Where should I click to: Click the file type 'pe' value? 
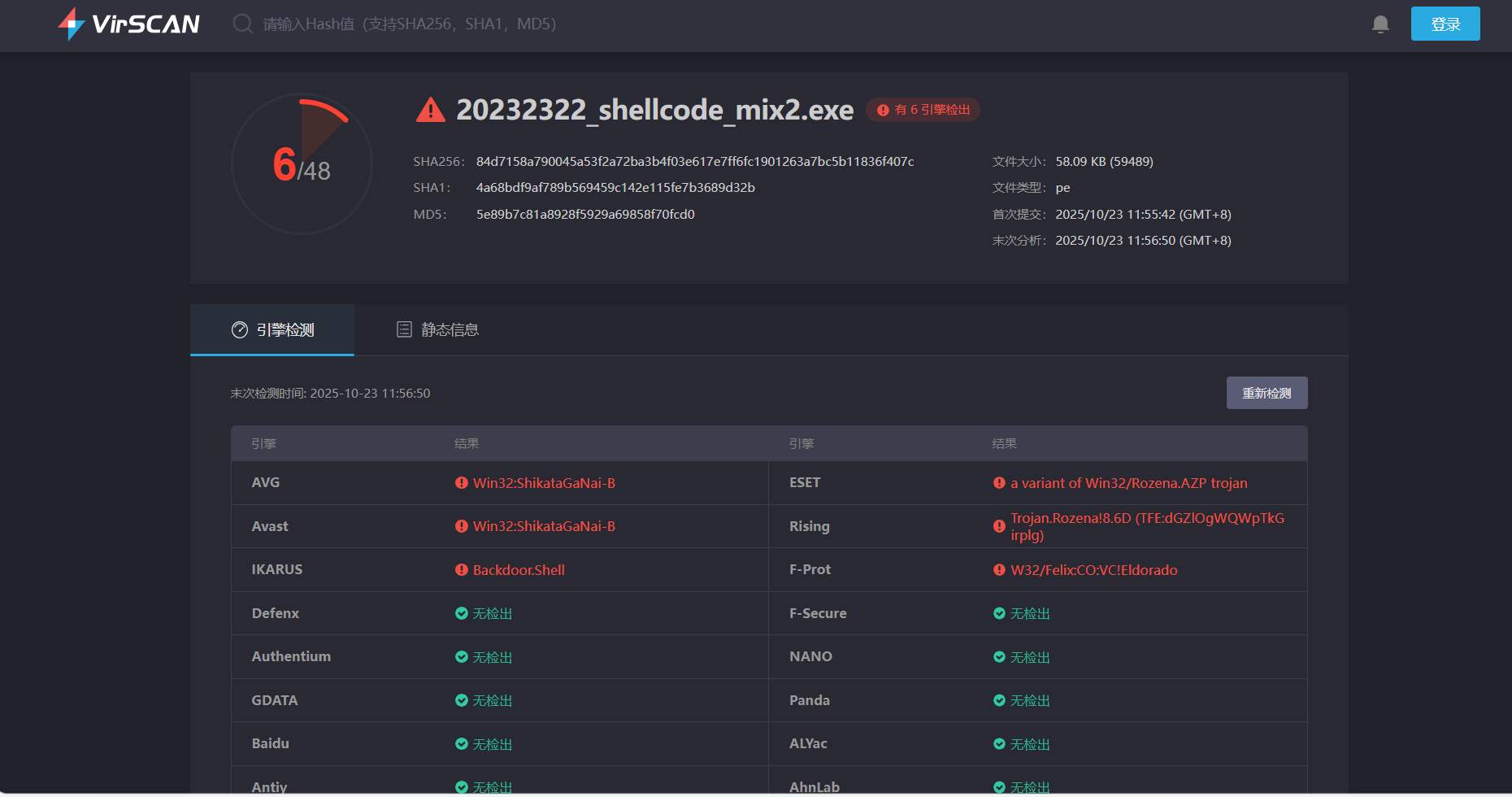pyautogui.click(x=1062, y=188)
